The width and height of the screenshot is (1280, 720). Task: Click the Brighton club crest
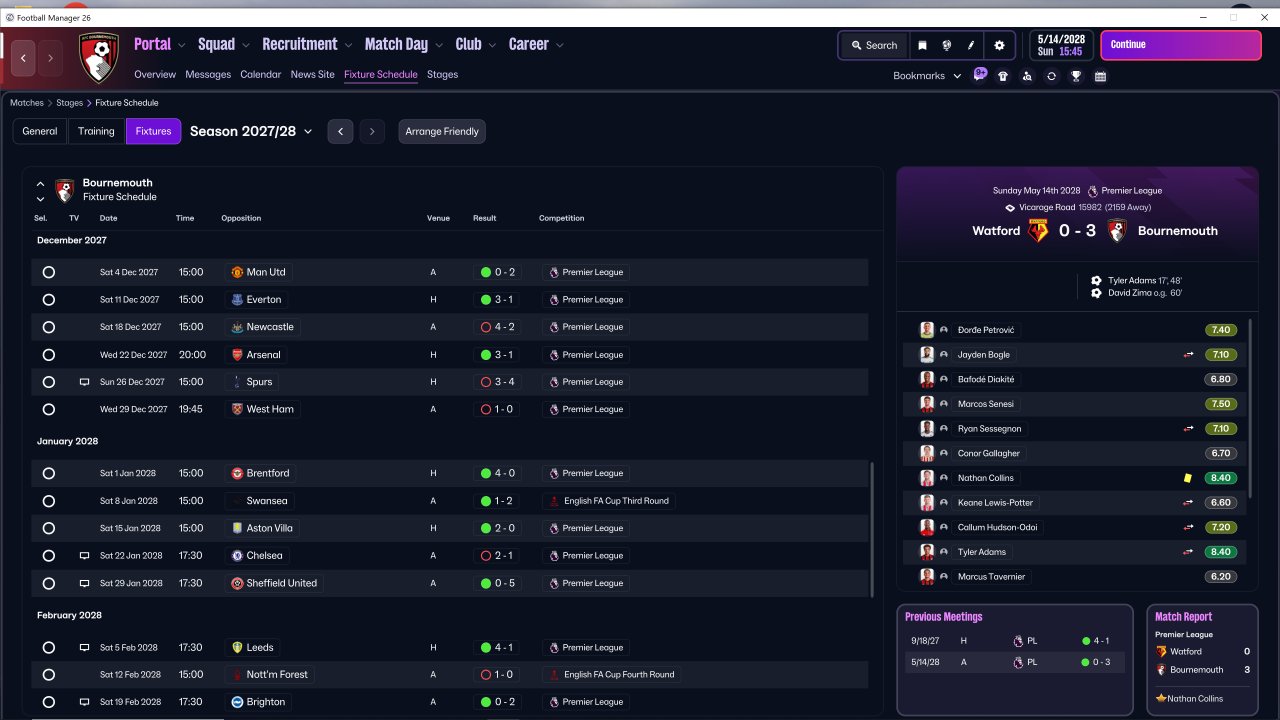pyautogui.click(x=237, y=702)
